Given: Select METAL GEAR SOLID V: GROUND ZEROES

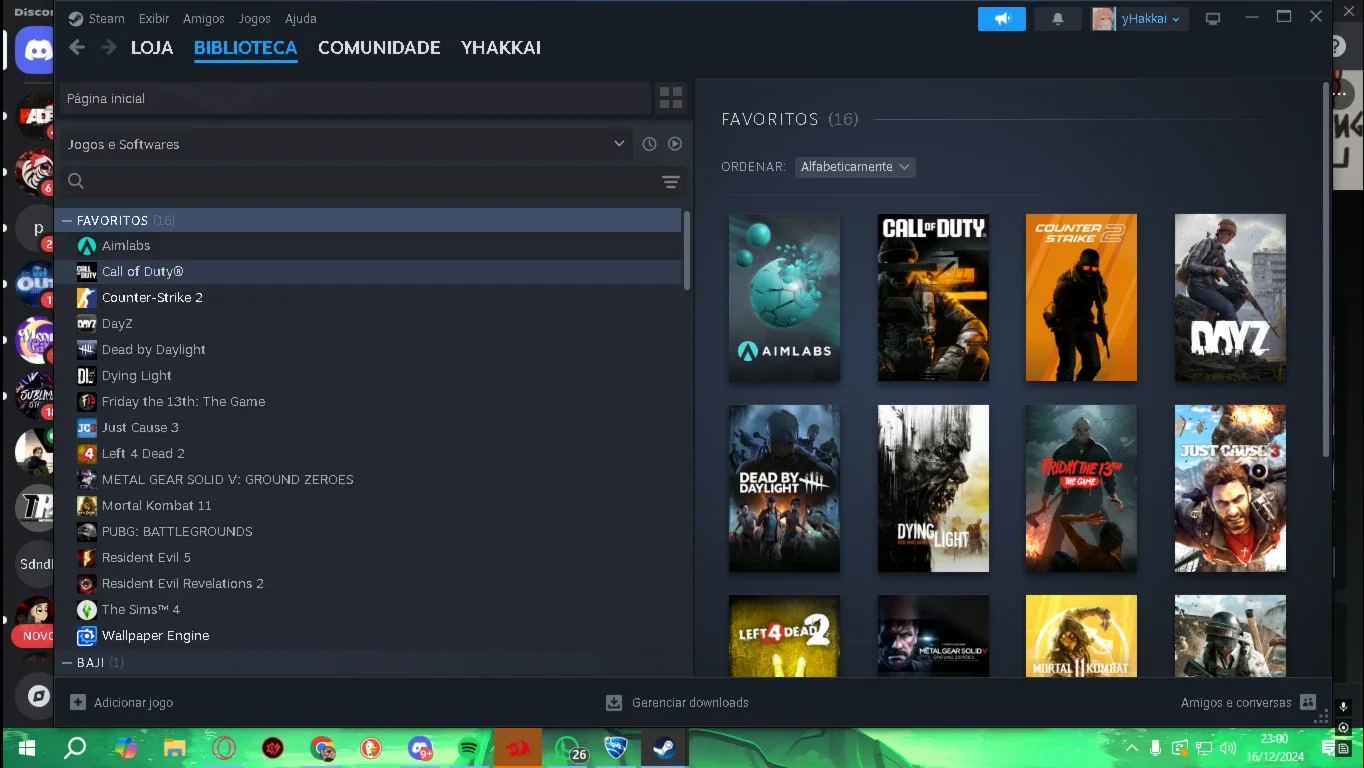Looking at the screenshot, I should pos(368,479).
